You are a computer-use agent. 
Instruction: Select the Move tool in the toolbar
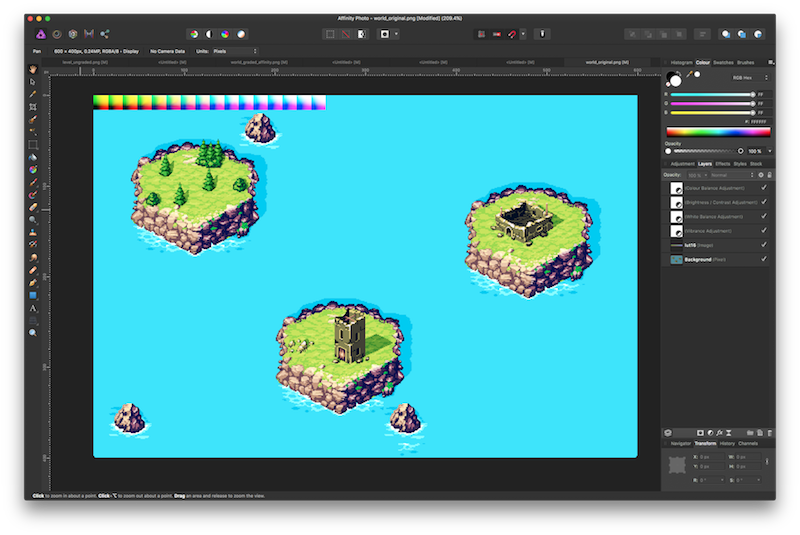[x=33, y=81]
